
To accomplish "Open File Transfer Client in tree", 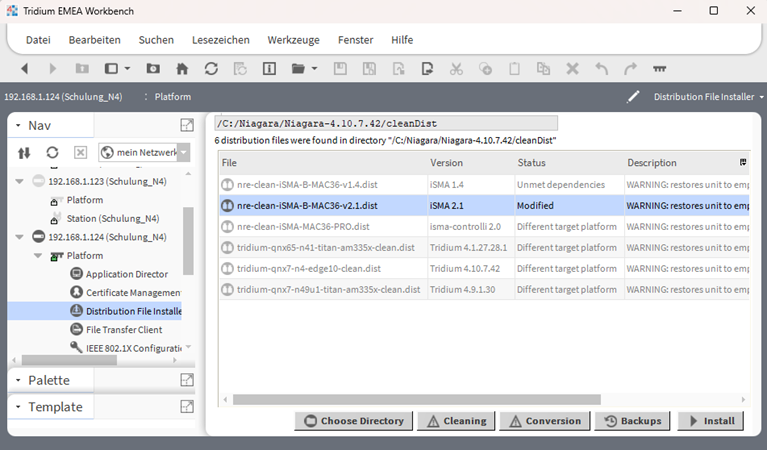I will click(124, 330).
